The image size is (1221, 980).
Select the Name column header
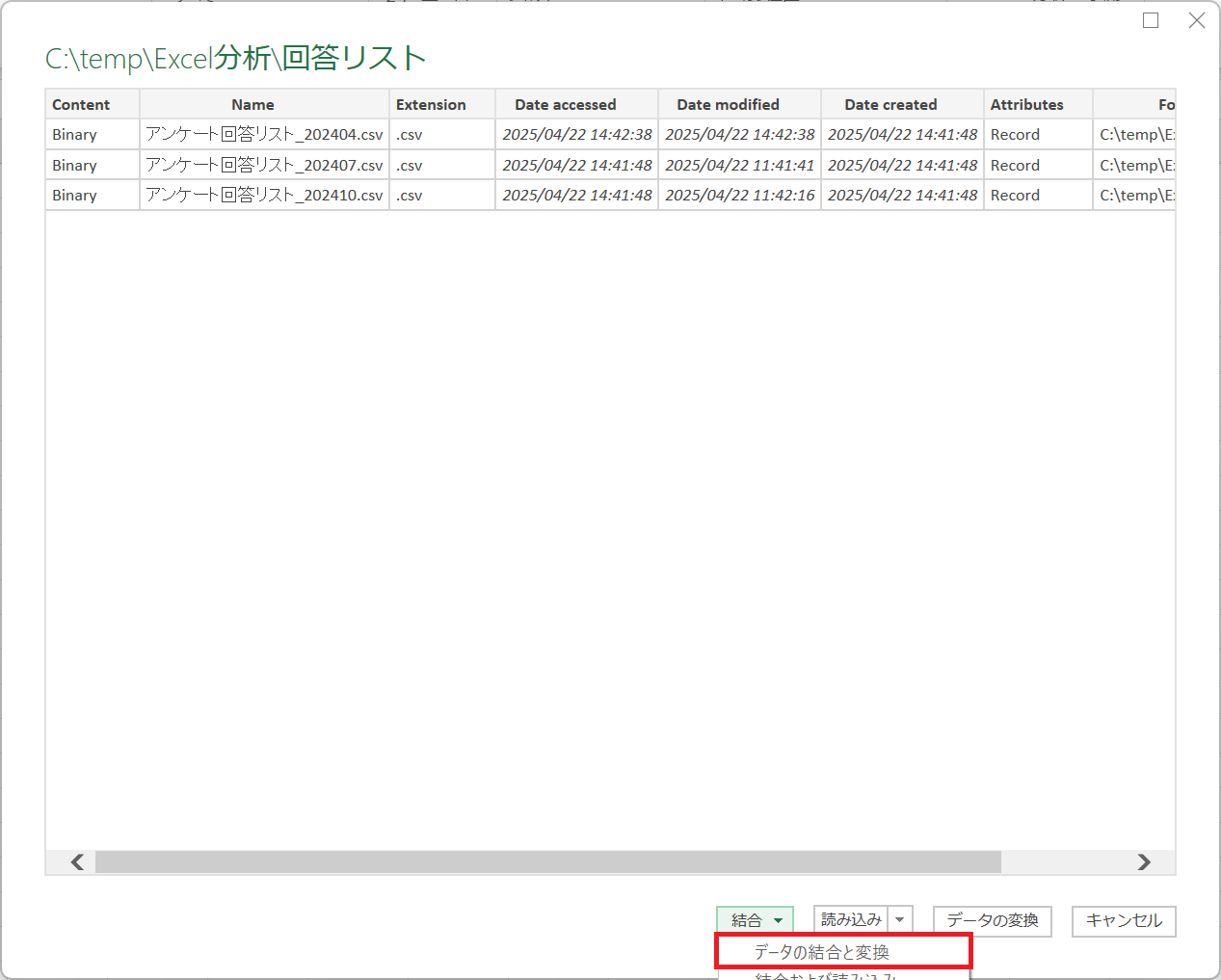pos(252,104)
